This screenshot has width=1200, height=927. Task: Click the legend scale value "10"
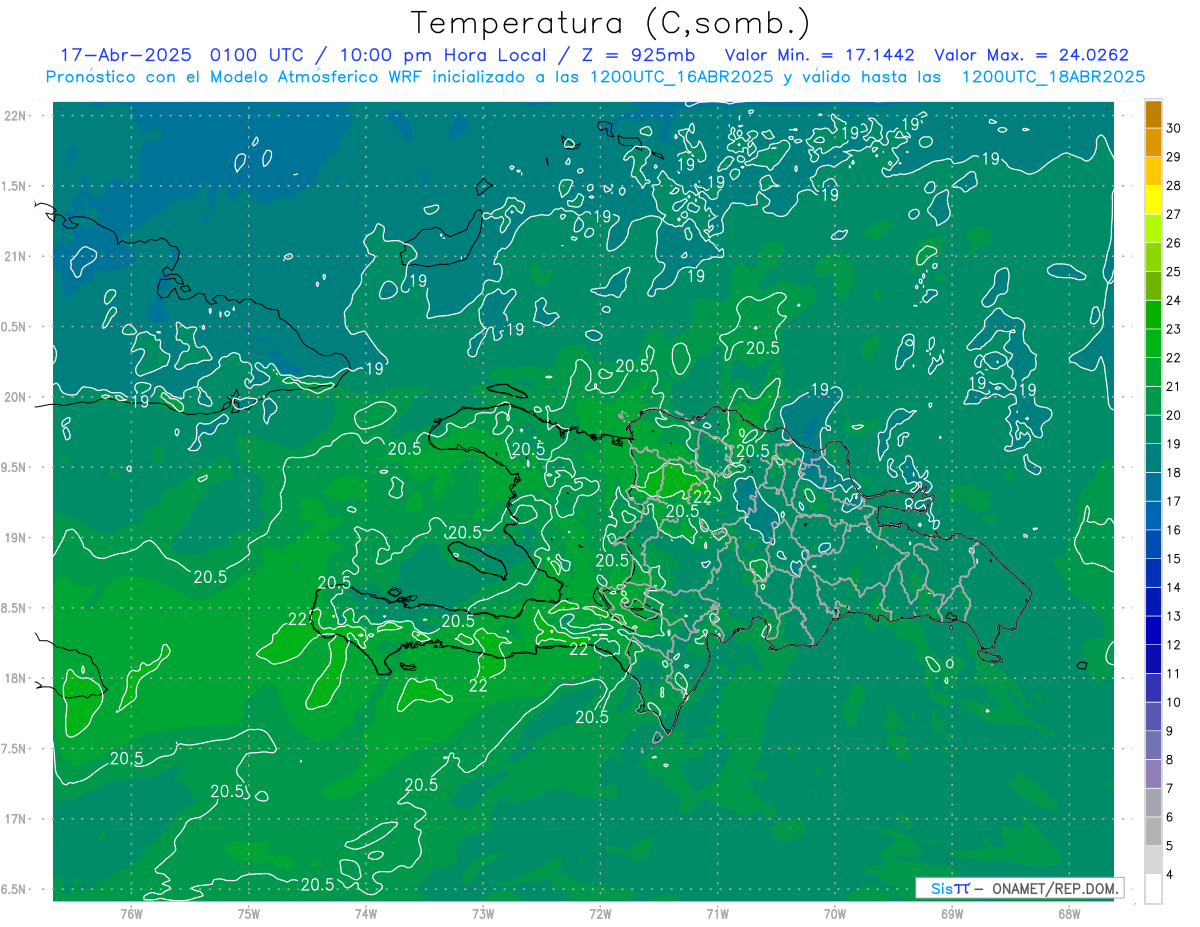pos(1174,702)
